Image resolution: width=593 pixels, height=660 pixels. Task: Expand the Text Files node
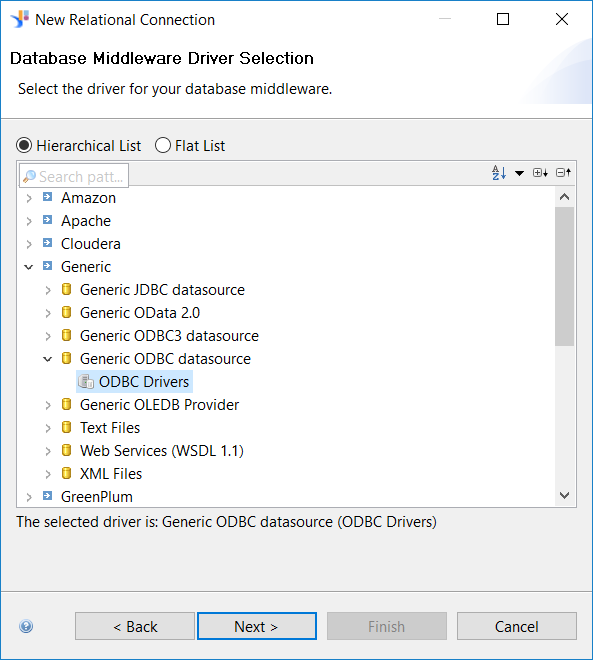pos(48,428)
